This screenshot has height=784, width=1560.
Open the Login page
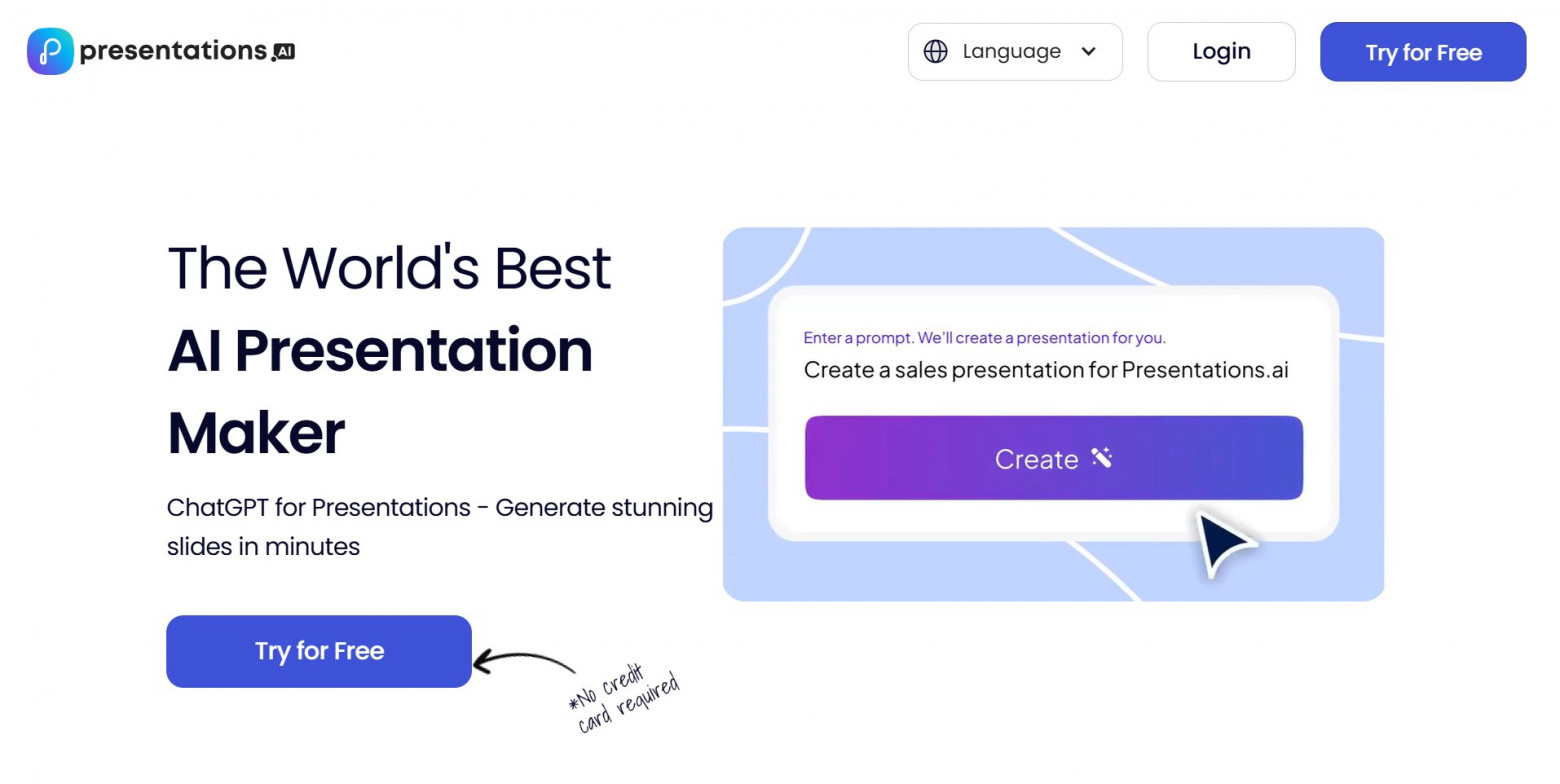point(1221,52)
